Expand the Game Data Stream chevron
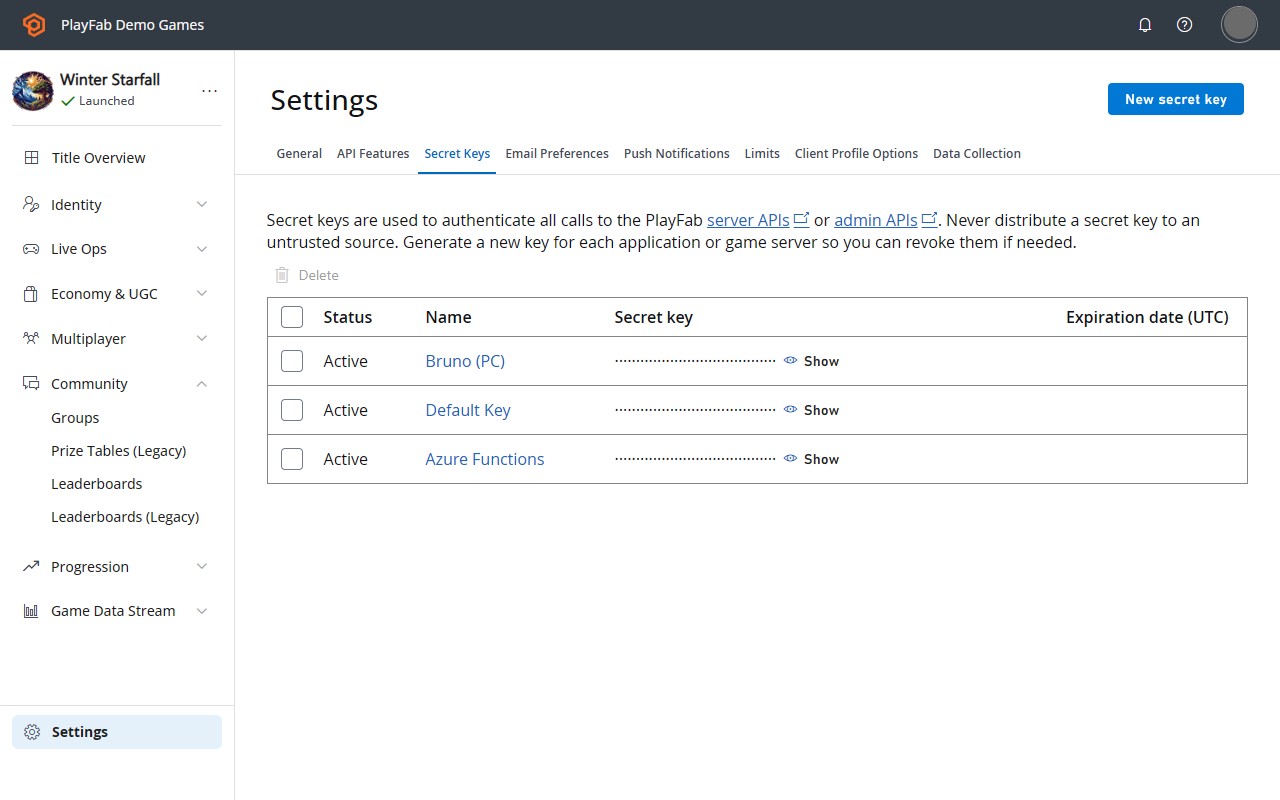Viewport: 1280px width, 800px height. pyautogui.click(x=202, y=611)
